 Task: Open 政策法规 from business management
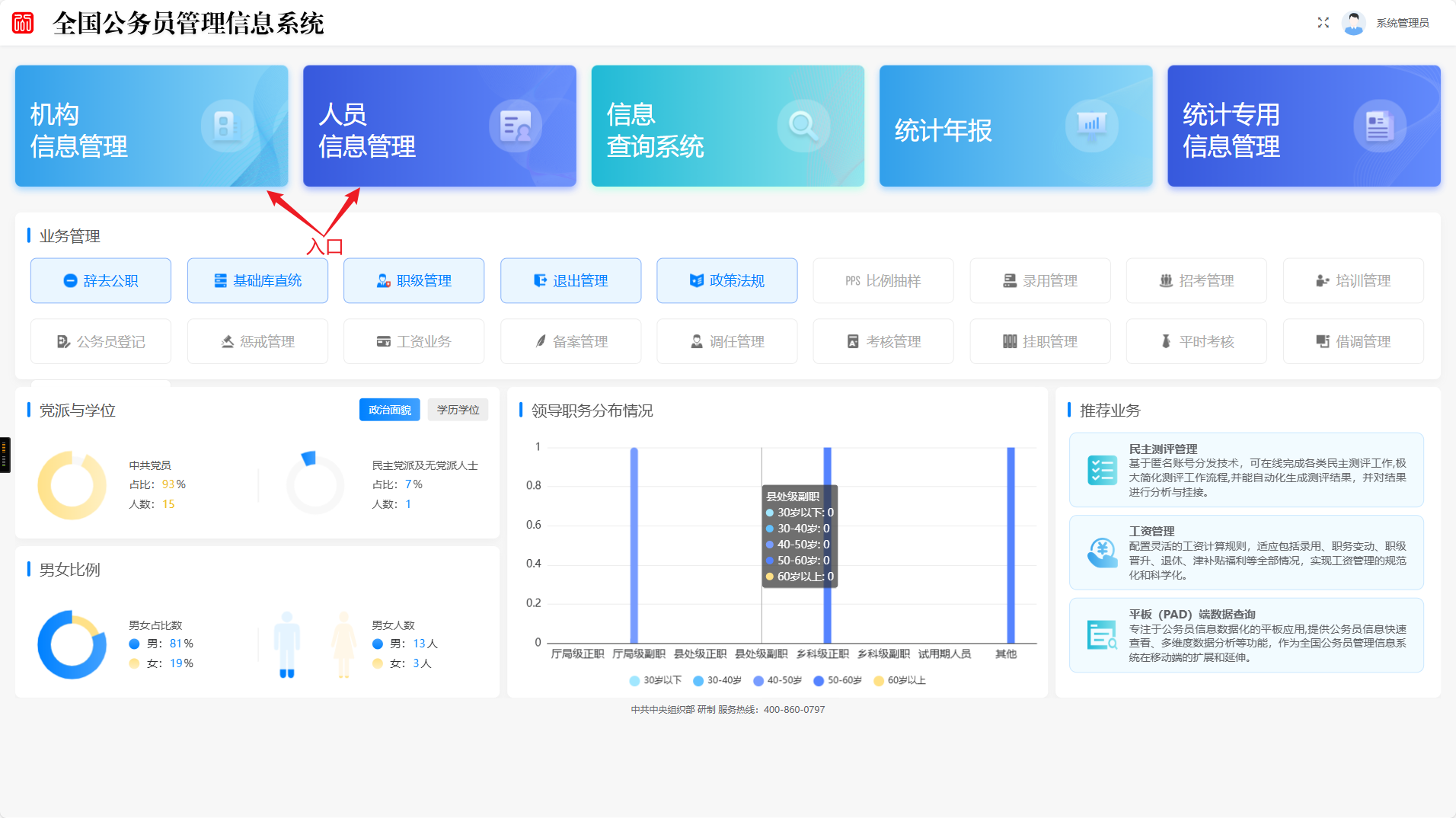click(726, 281)
